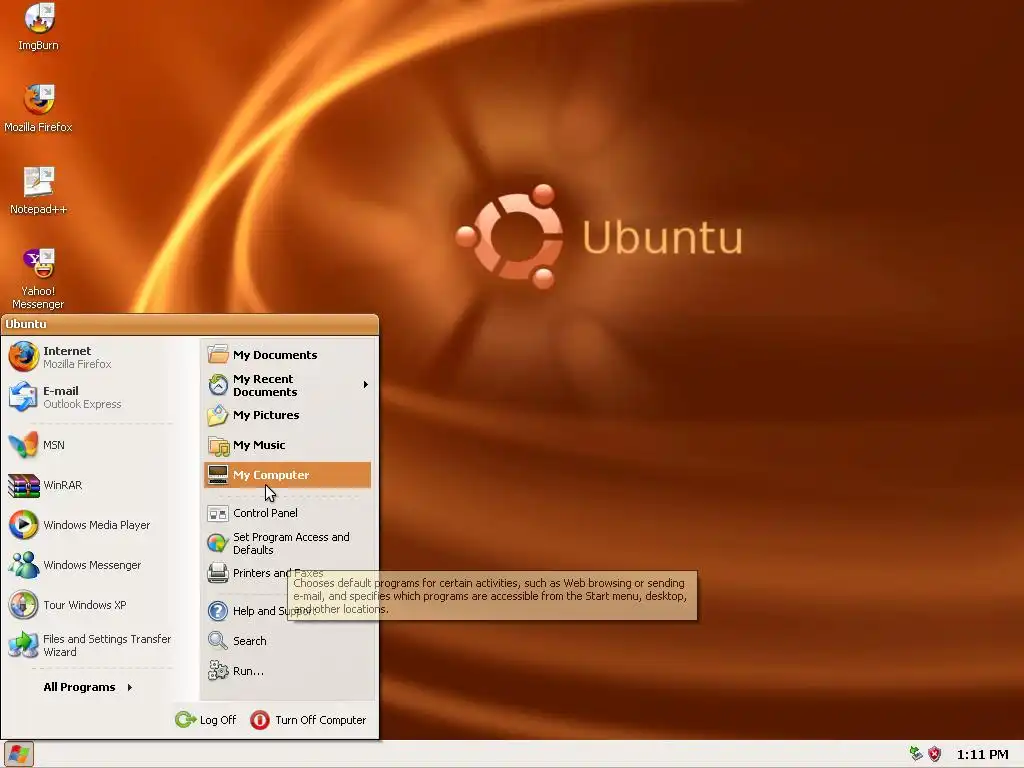Click the My Recent Documents clock icon

[x=218, y=385]
